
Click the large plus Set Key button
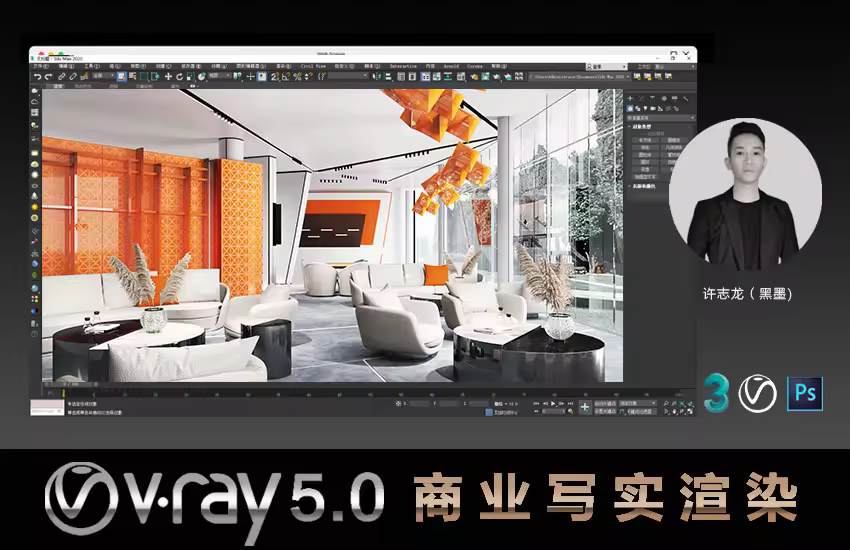click(x=585, y=407)
